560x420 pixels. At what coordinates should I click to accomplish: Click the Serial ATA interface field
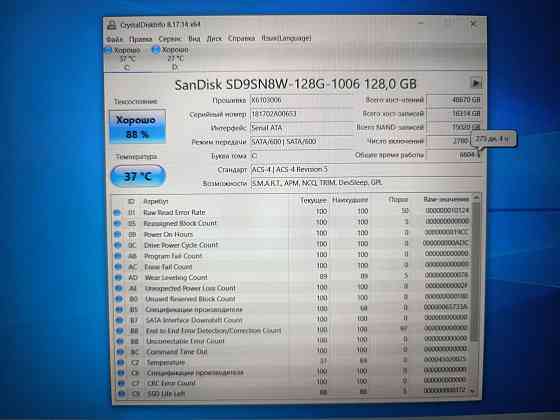click(301, 128)
